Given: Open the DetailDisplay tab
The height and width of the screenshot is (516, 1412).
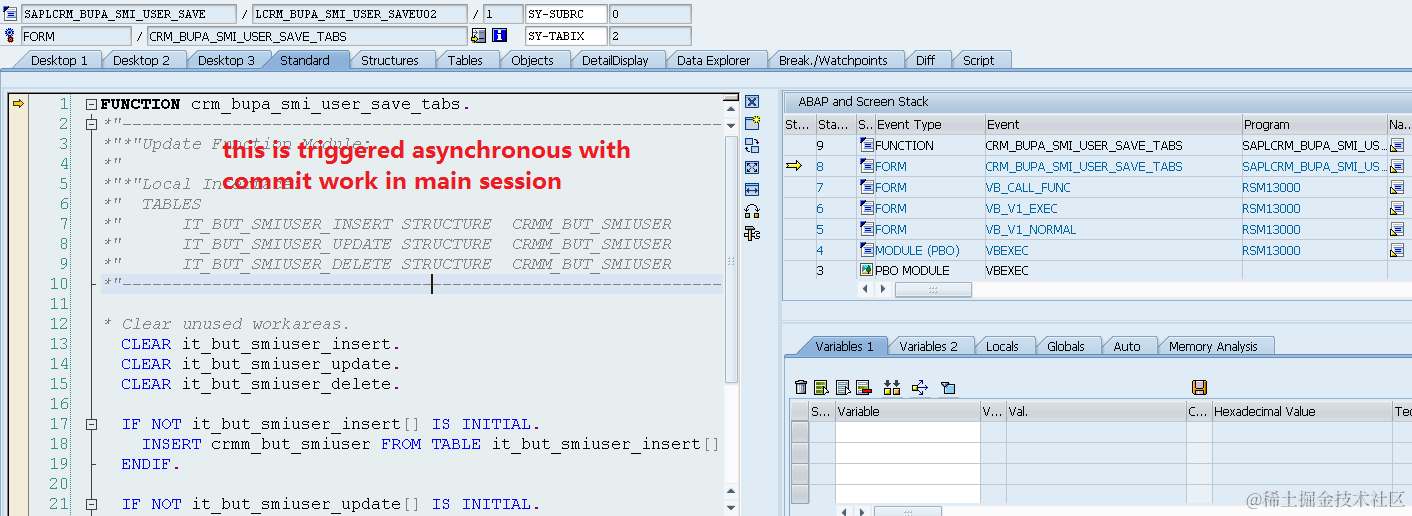Looking at the screenshot, I should pos(615,60).
